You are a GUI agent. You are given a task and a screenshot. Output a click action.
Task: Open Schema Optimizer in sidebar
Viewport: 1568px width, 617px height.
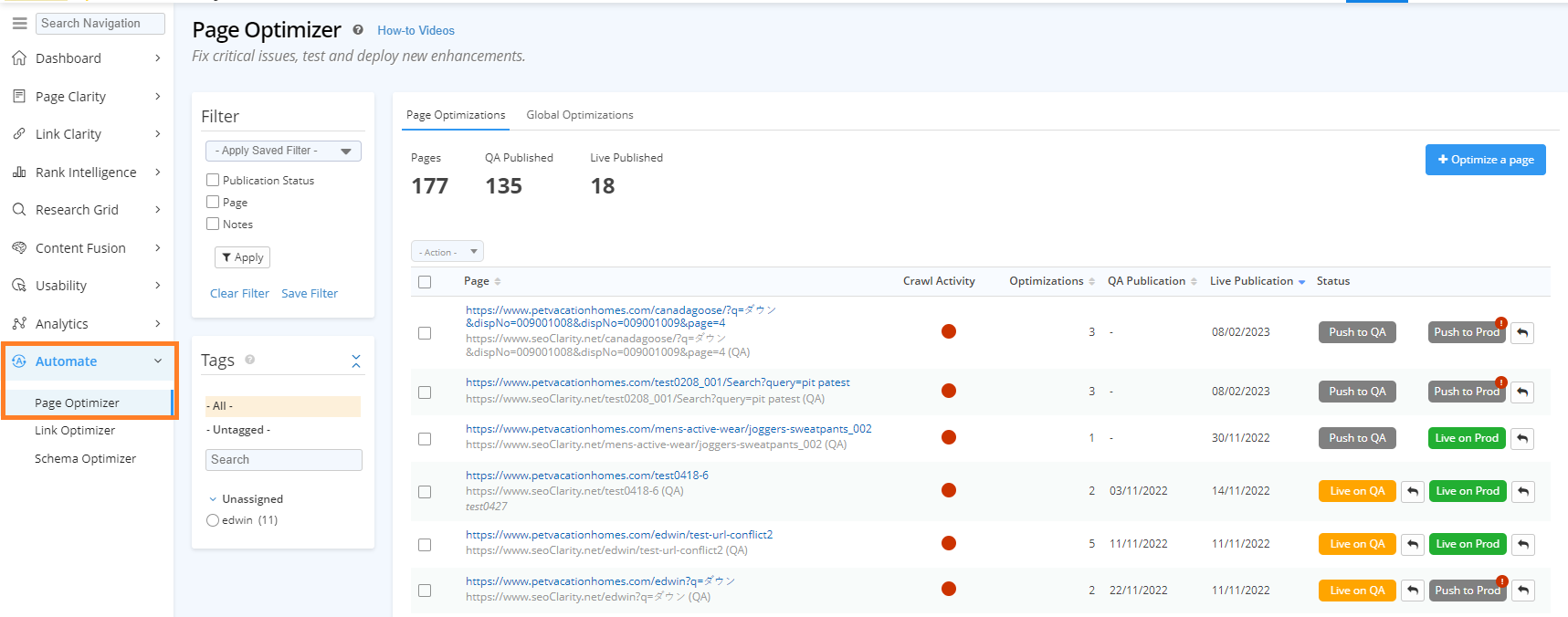(85, 459)
